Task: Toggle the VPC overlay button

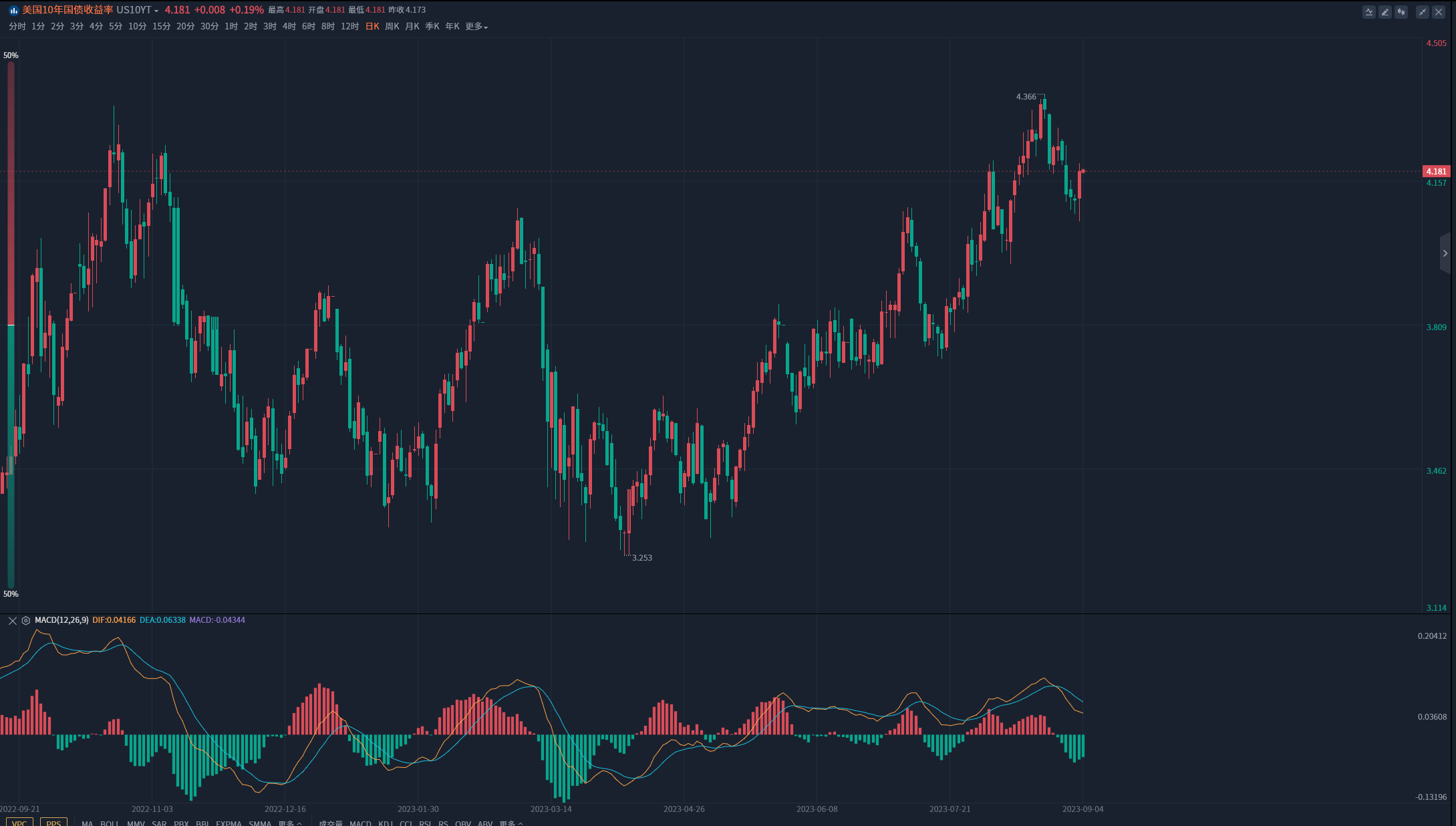Action: pos(19,822)
